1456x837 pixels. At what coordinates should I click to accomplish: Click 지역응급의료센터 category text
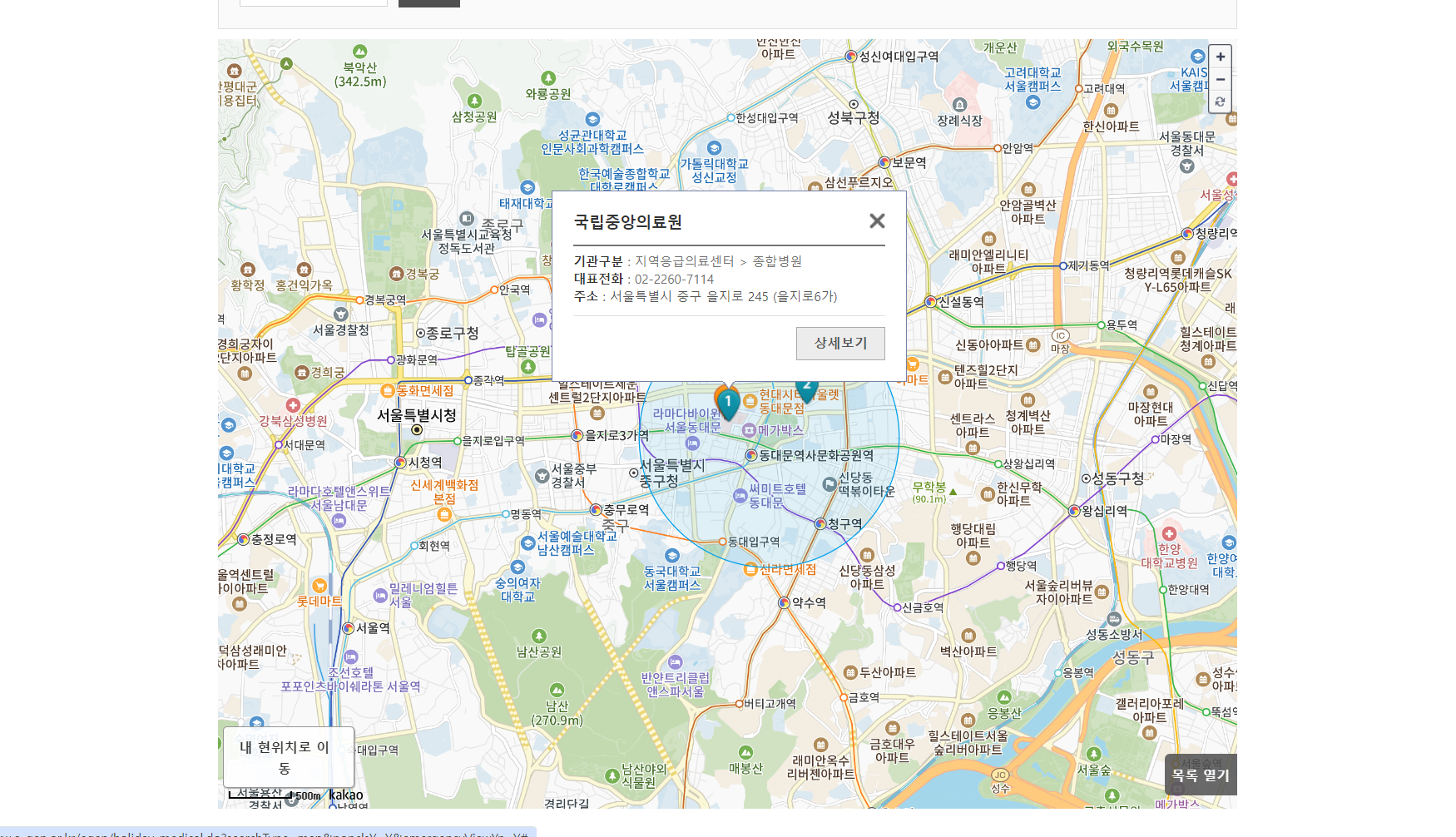[685, 261]
